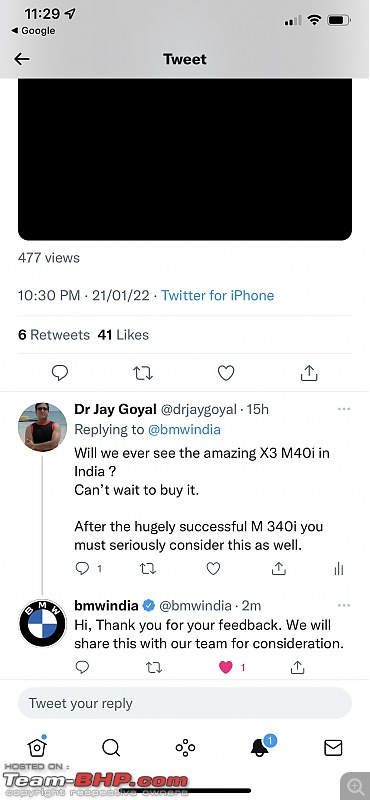Like Dr Jay Goyal's reply
Screen dimensions: 370x800
point(213,568)
